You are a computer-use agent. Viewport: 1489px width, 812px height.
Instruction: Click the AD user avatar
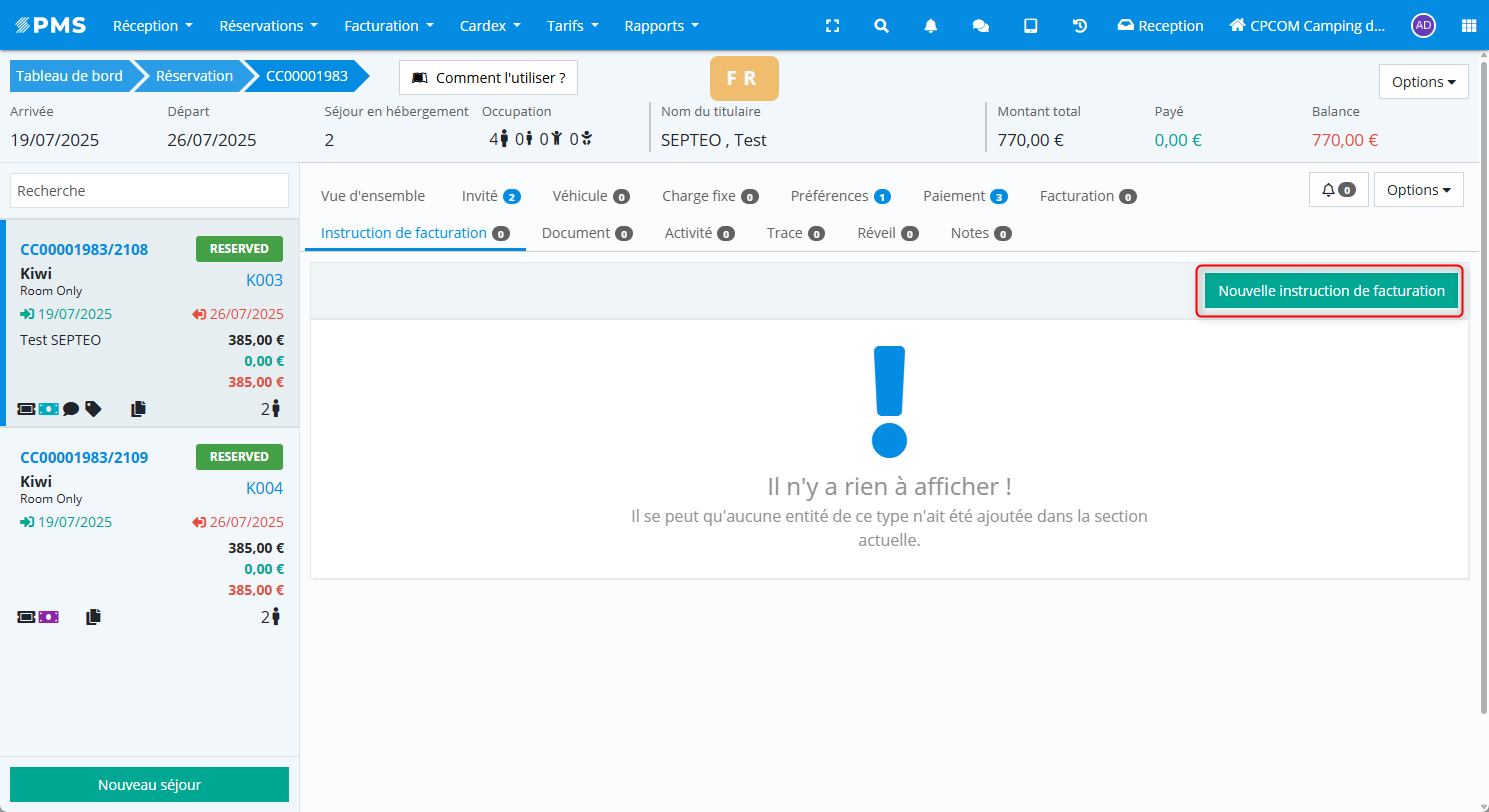point(1422,26)
